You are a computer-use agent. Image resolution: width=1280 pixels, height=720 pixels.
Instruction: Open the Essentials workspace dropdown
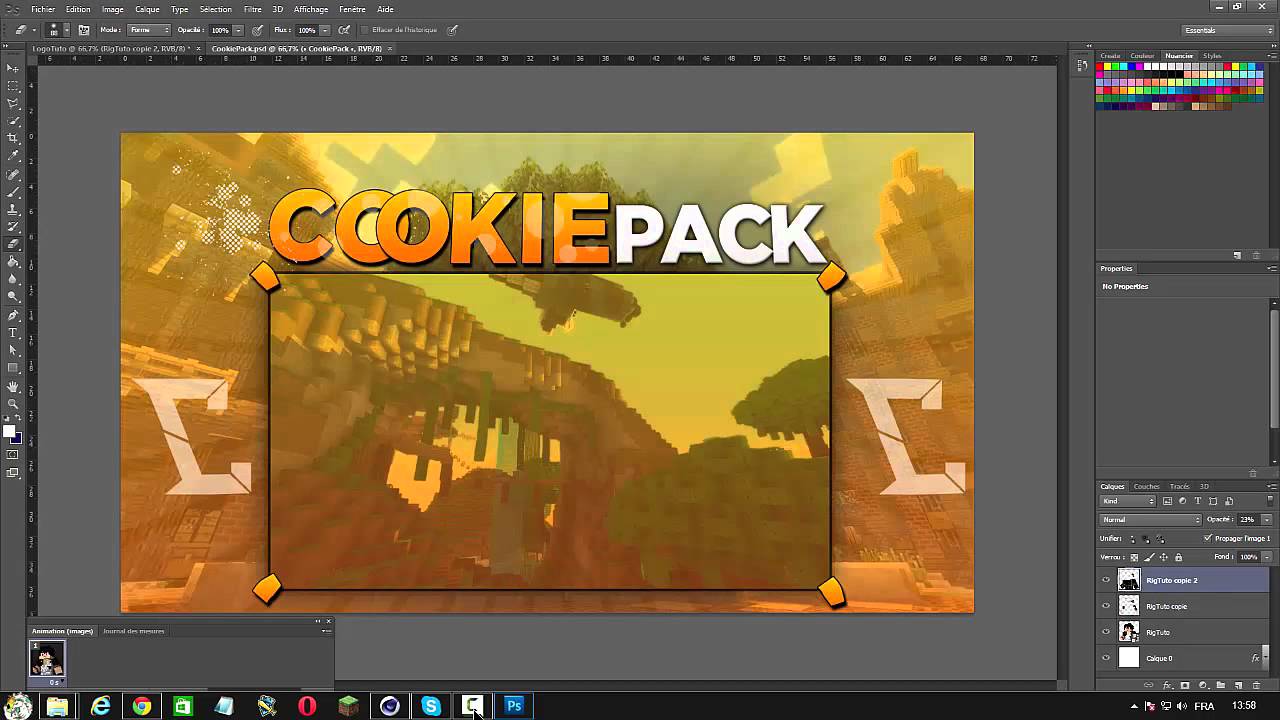(x=1227, y=30)
